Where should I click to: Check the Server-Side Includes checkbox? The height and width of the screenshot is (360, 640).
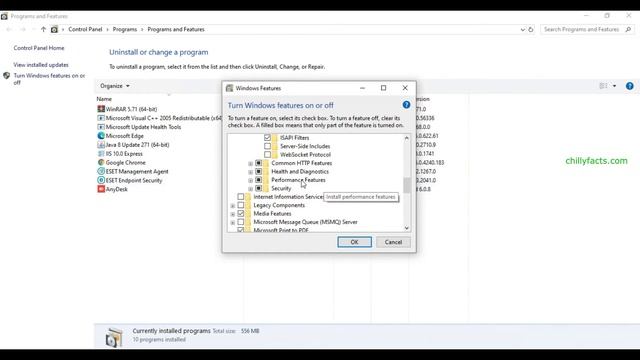[267, 146]
